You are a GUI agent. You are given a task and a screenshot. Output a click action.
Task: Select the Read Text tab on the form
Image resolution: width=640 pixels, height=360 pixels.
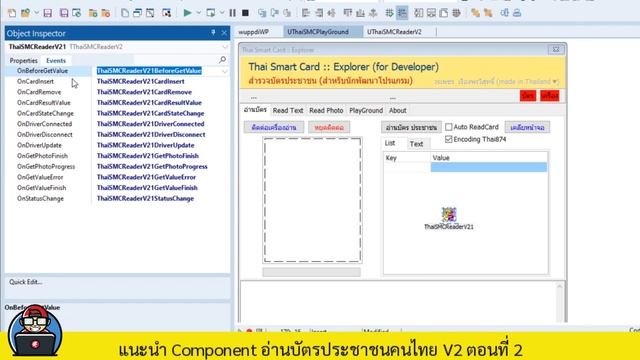[288, 110]
